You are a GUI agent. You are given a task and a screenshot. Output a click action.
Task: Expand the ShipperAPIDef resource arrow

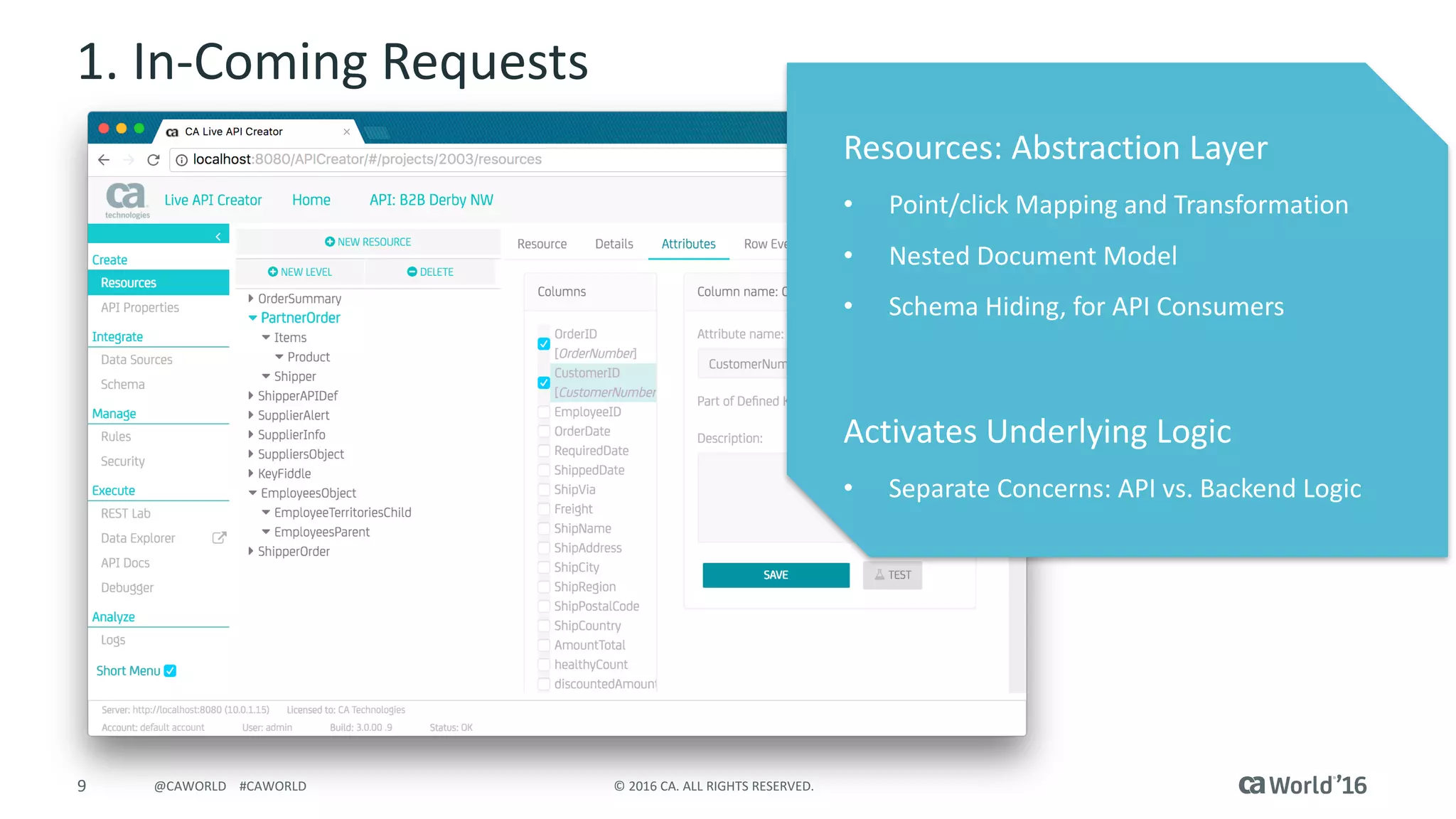(x=251, y=396)
